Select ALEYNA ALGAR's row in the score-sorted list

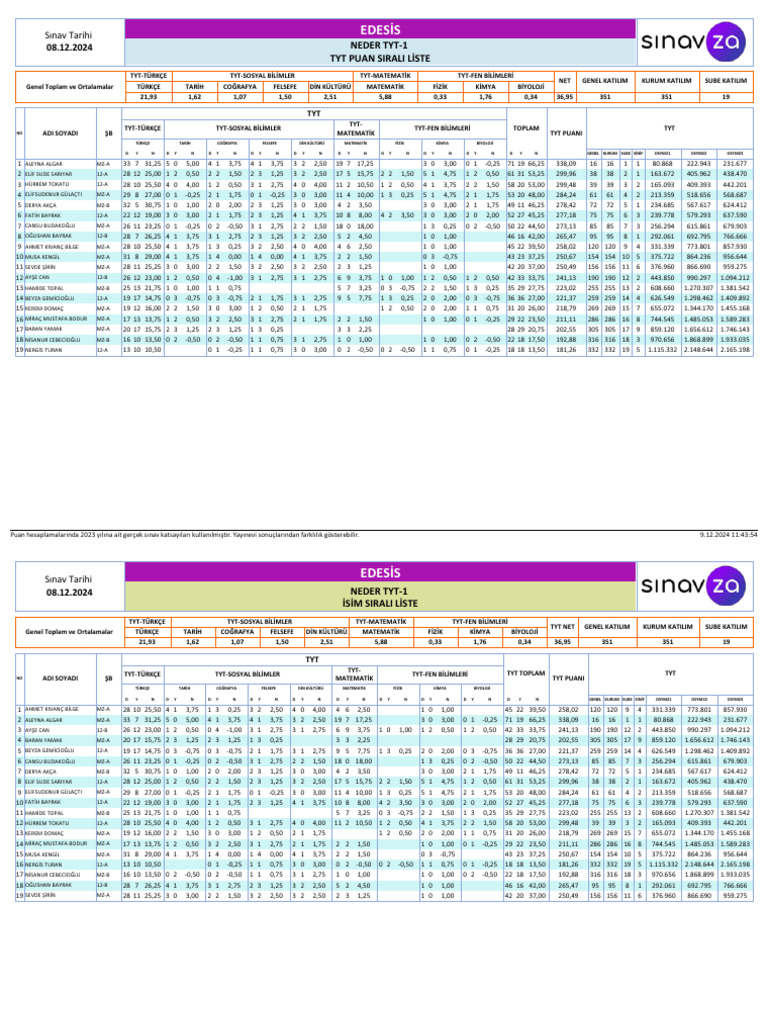384,164
